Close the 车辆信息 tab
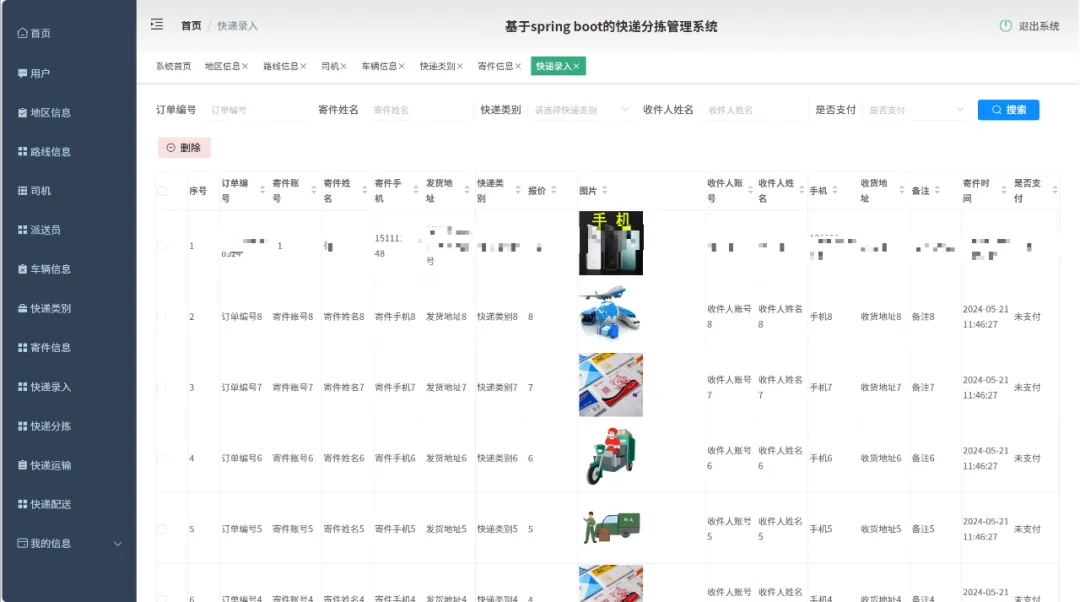 (x=402, y=66)
